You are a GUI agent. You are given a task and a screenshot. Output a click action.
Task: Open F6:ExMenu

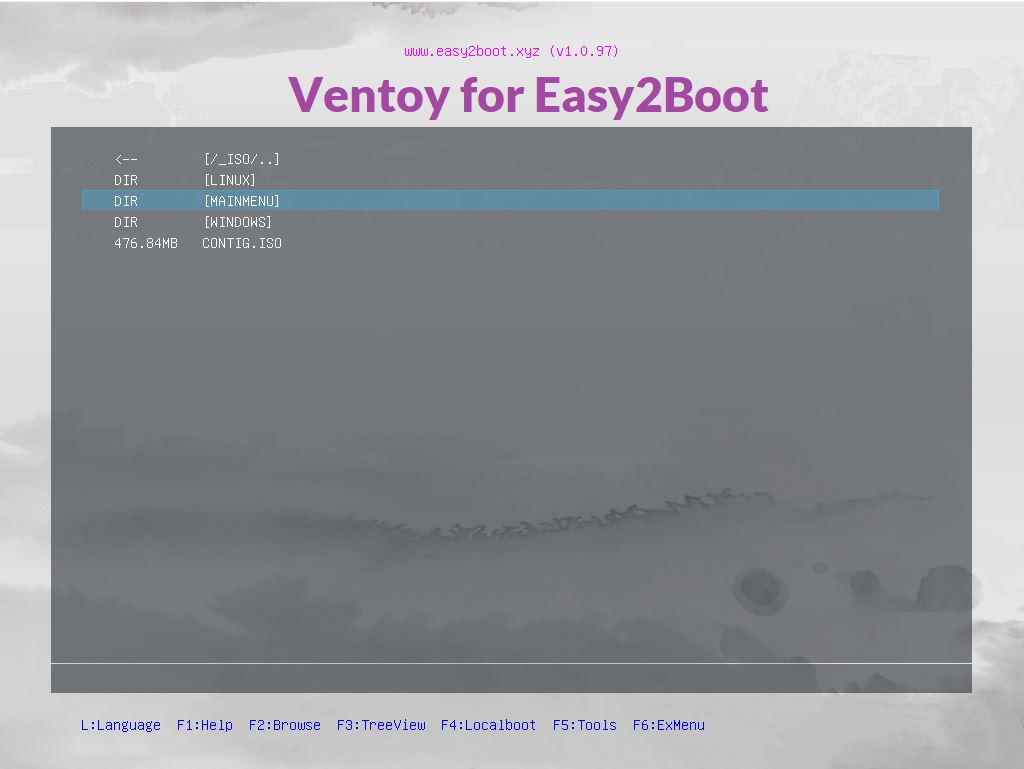pos(669,725)
